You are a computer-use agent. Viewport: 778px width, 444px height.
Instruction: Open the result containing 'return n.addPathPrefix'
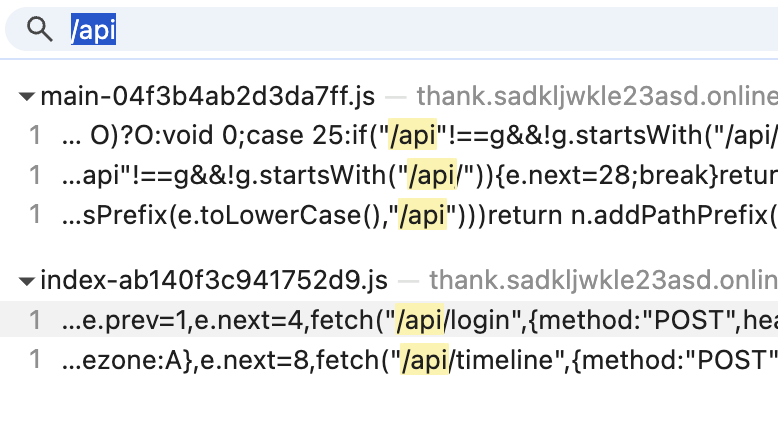point(389,215)
